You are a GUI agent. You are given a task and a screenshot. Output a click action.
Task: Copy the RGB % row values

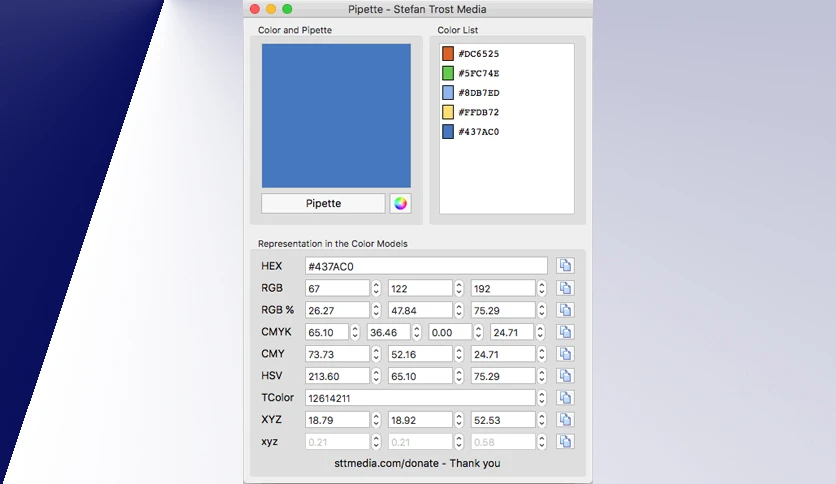pos(565,310)
